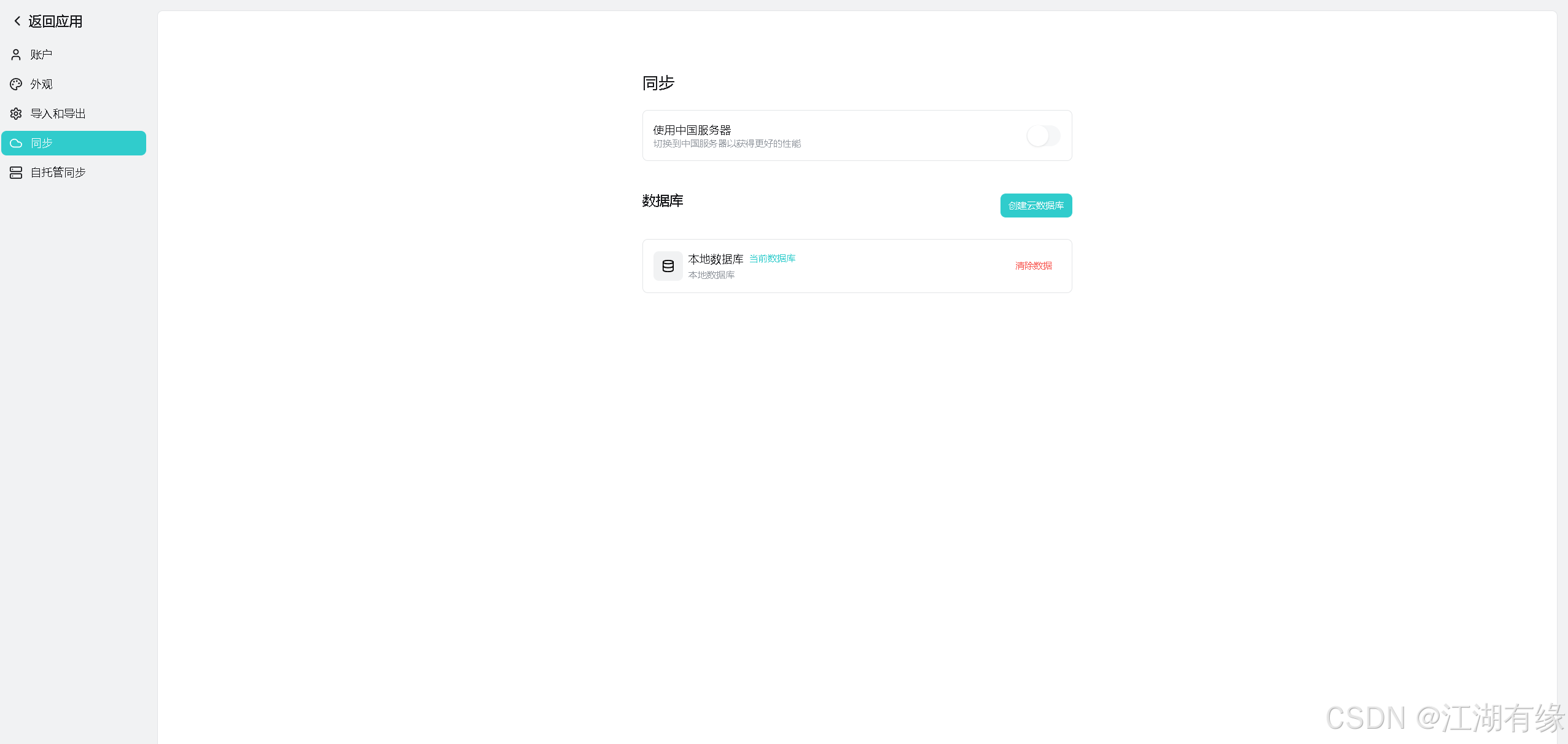Click the 使用中国服务器 setting label
Image resolution: width=1568 pixels, height=744 pixels.
(692, 130)
